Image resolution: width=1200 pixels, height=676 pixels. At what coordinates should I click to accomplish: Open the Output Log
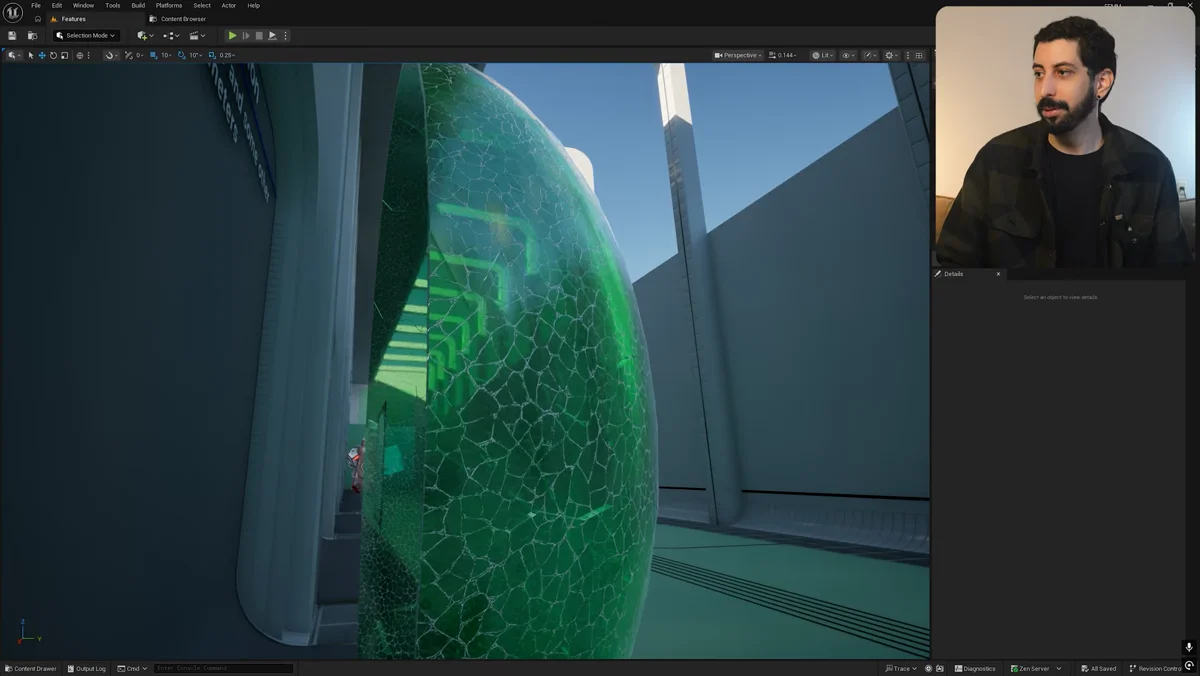pos(86,668)
